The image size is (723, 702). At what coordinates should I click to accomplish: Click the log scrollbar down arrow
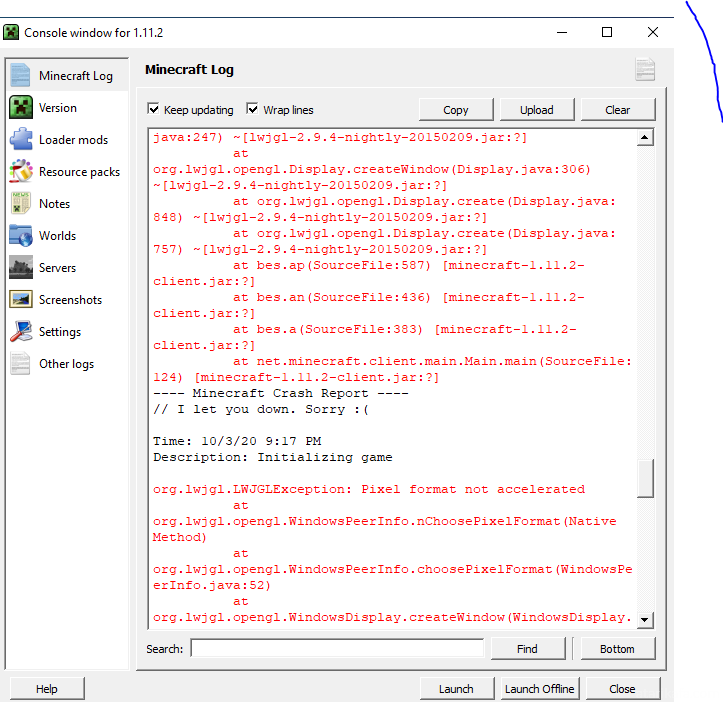[x=645, y=620]
